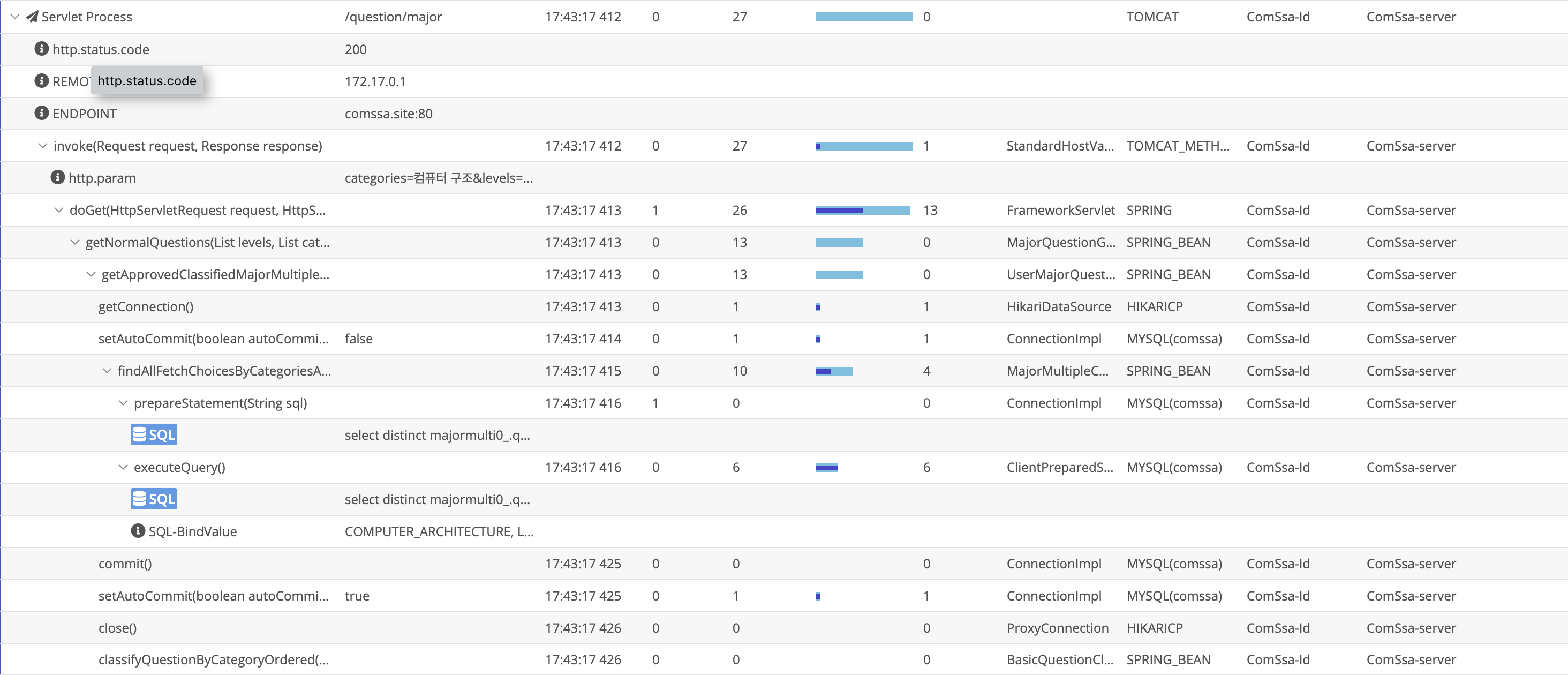The width and height of the screenshot is (1568, 675).
Task: Select classifyQuestionByCategoryOrdered row
Action: [213, 660]
